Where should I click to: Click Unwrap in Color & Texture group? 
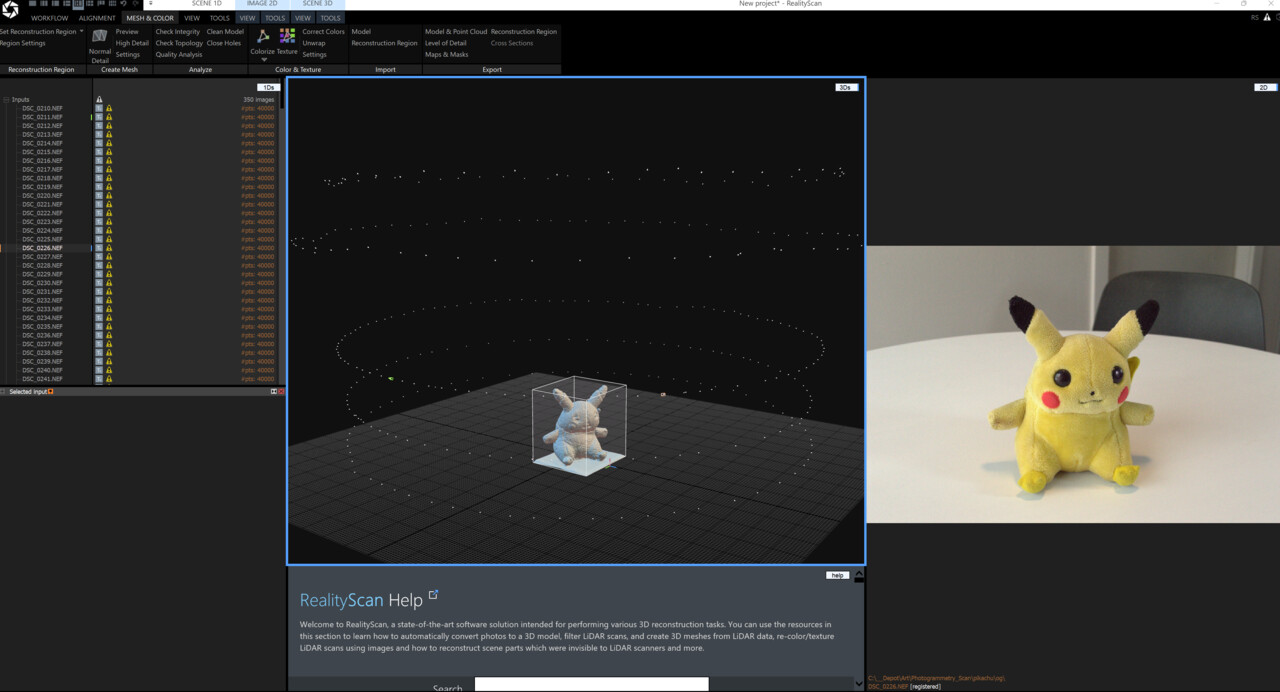coord(314,43)
